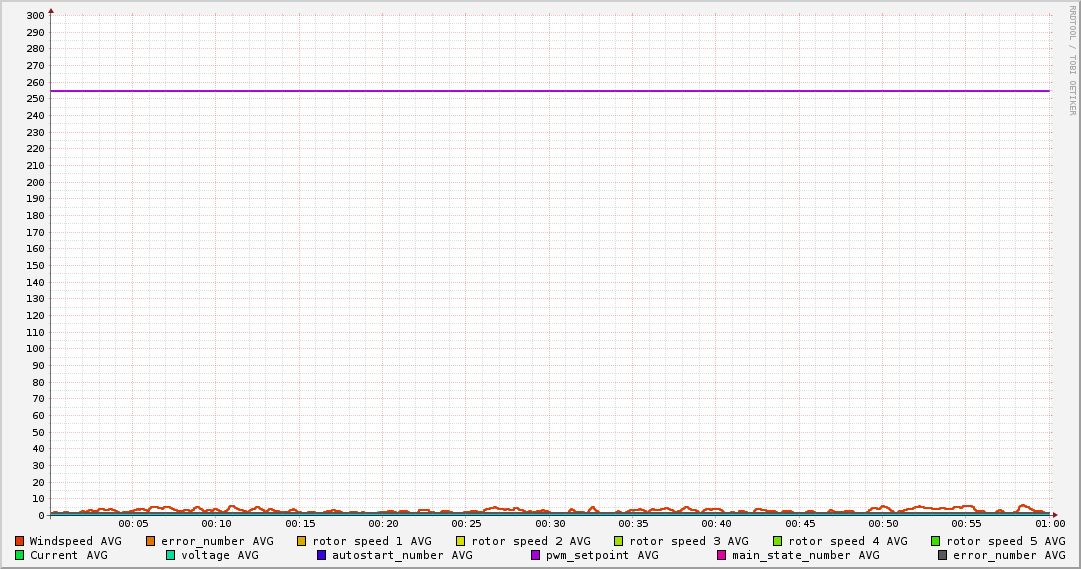Click the purple pwm_setpoint line on graph
This screenshot has height=569, width=1081.
(x=550, y=91)
